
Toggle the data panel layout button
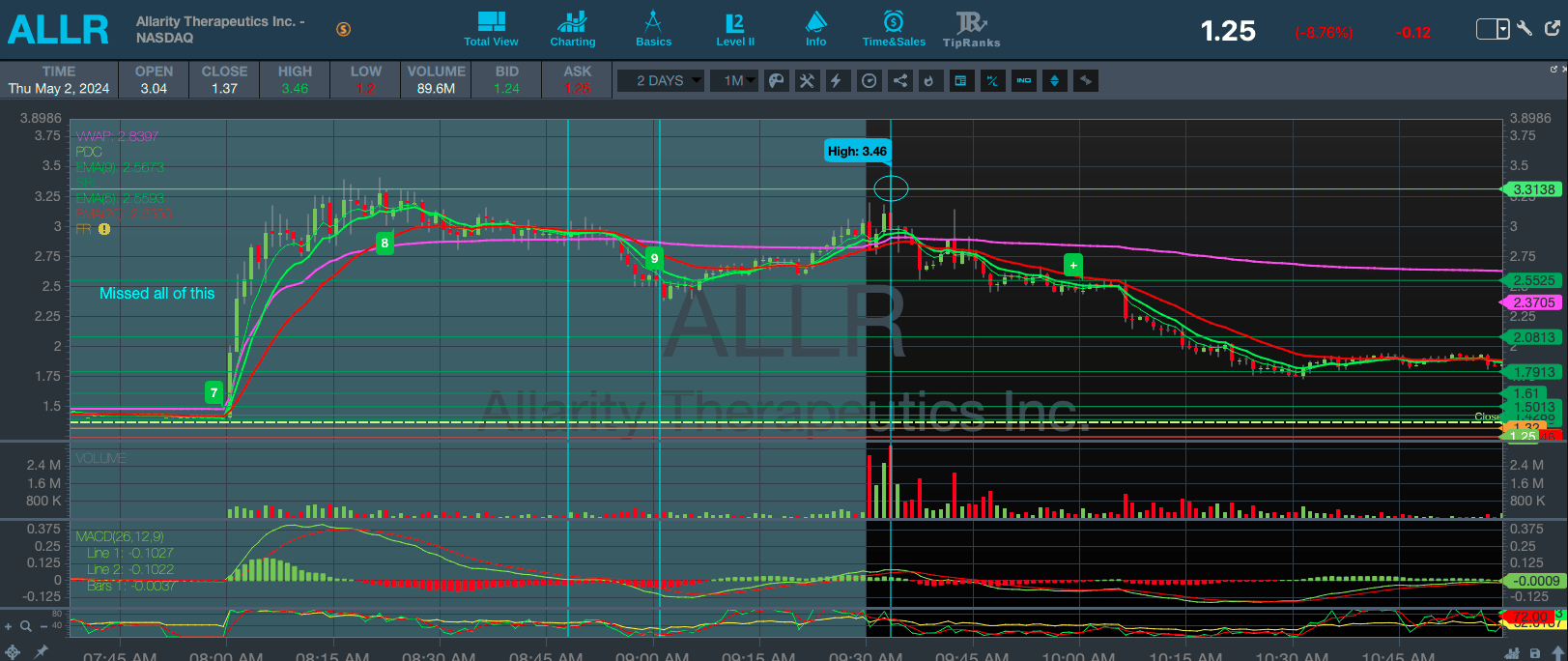[x=960, y=81]
